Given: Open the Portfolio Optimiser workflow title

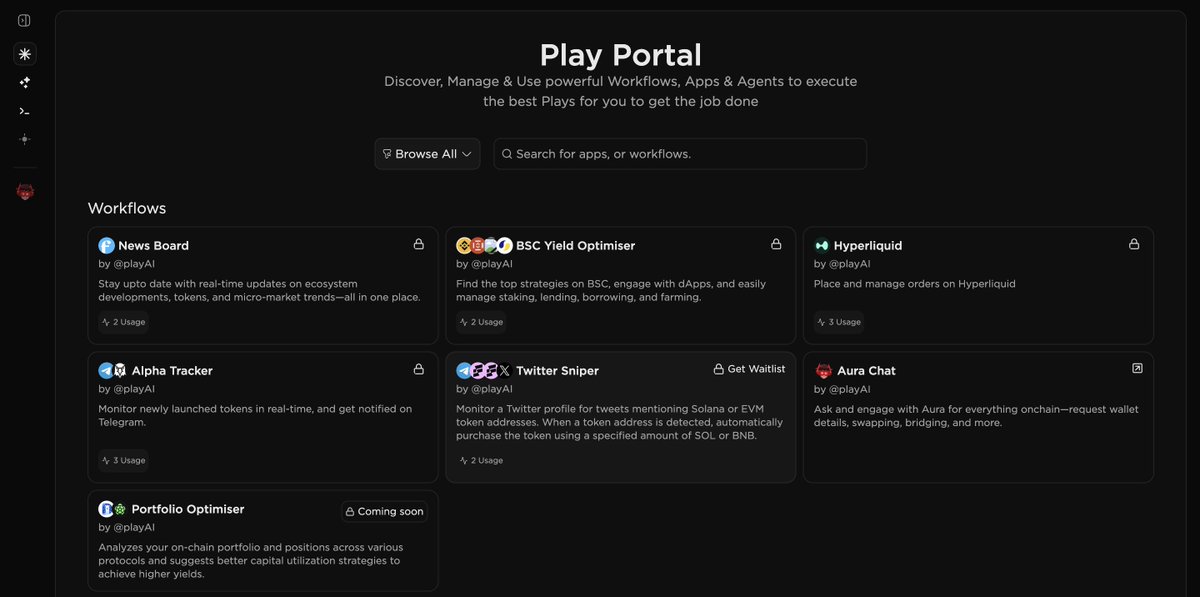Looking at the screenshot, I should coord(187,509).
